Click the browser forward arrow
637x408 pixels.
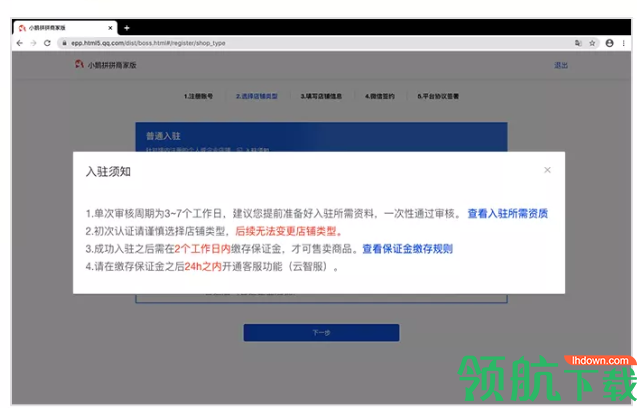click(33, 43)
